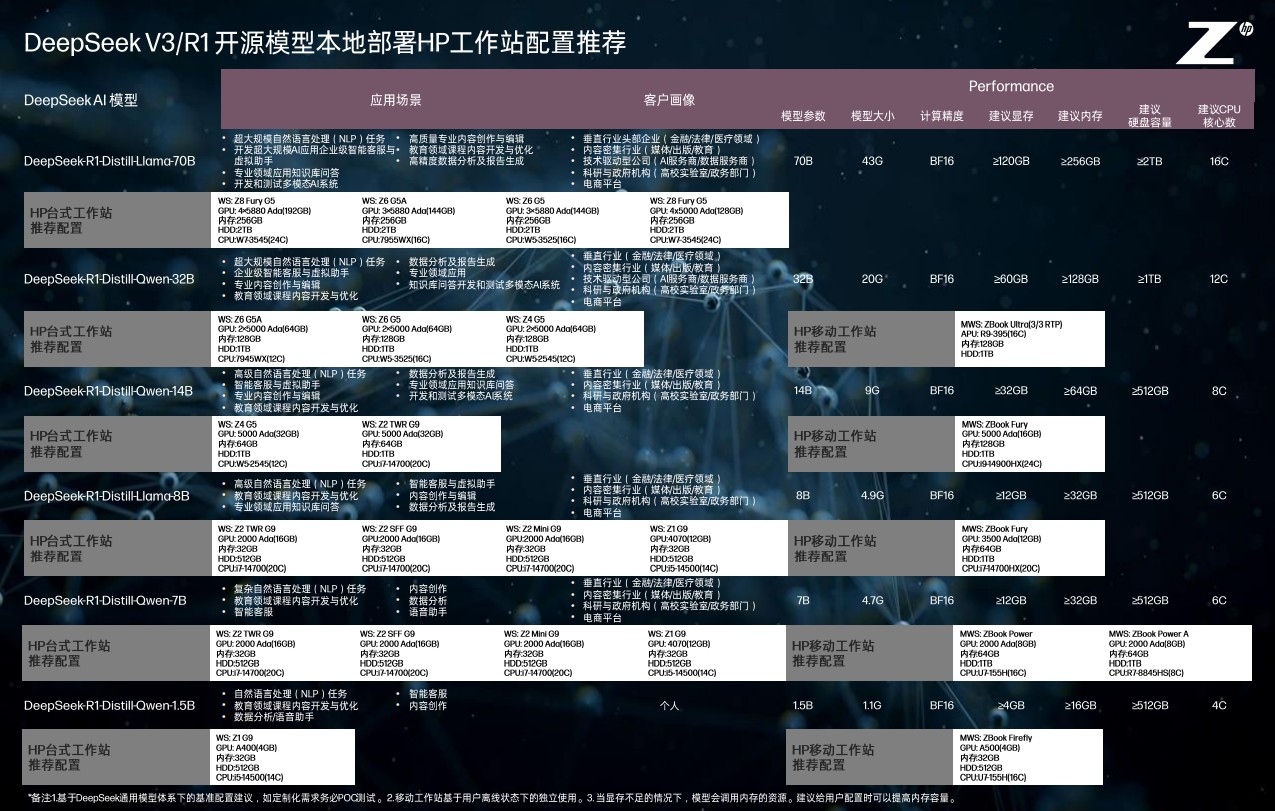Select the '43G' model size value
Viewport: 1275px width, 811px height.
(873, 161)
